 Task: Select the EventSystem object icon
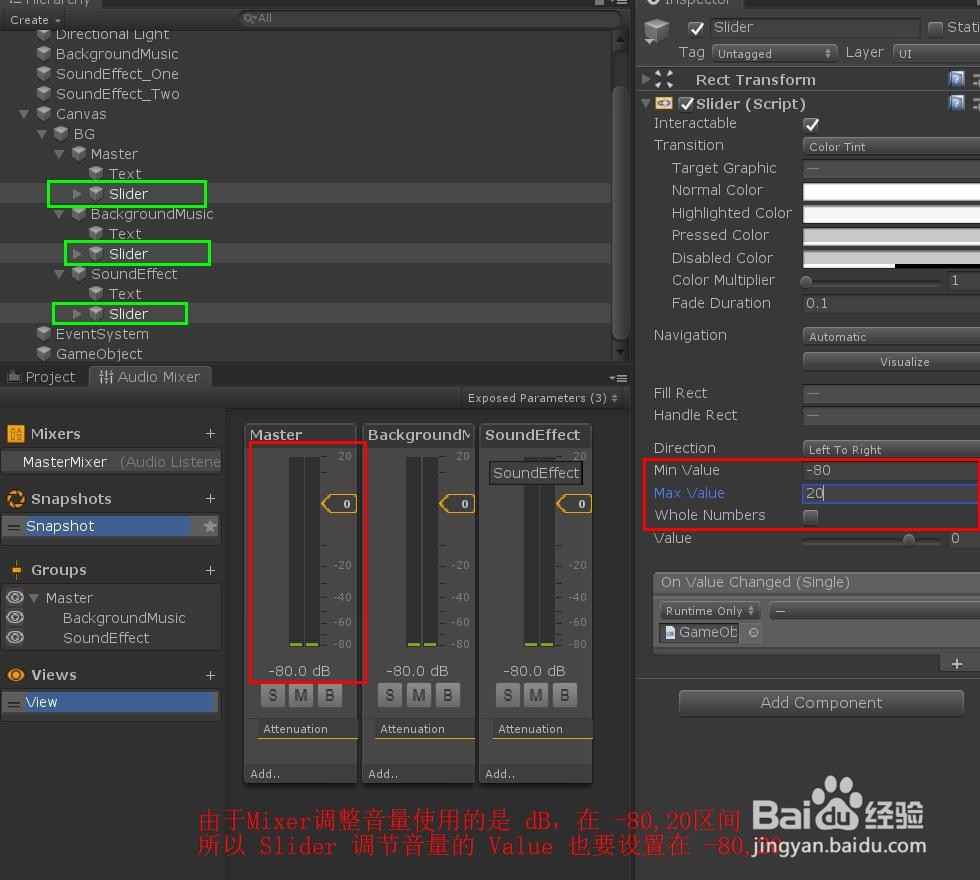click(44, 334)
